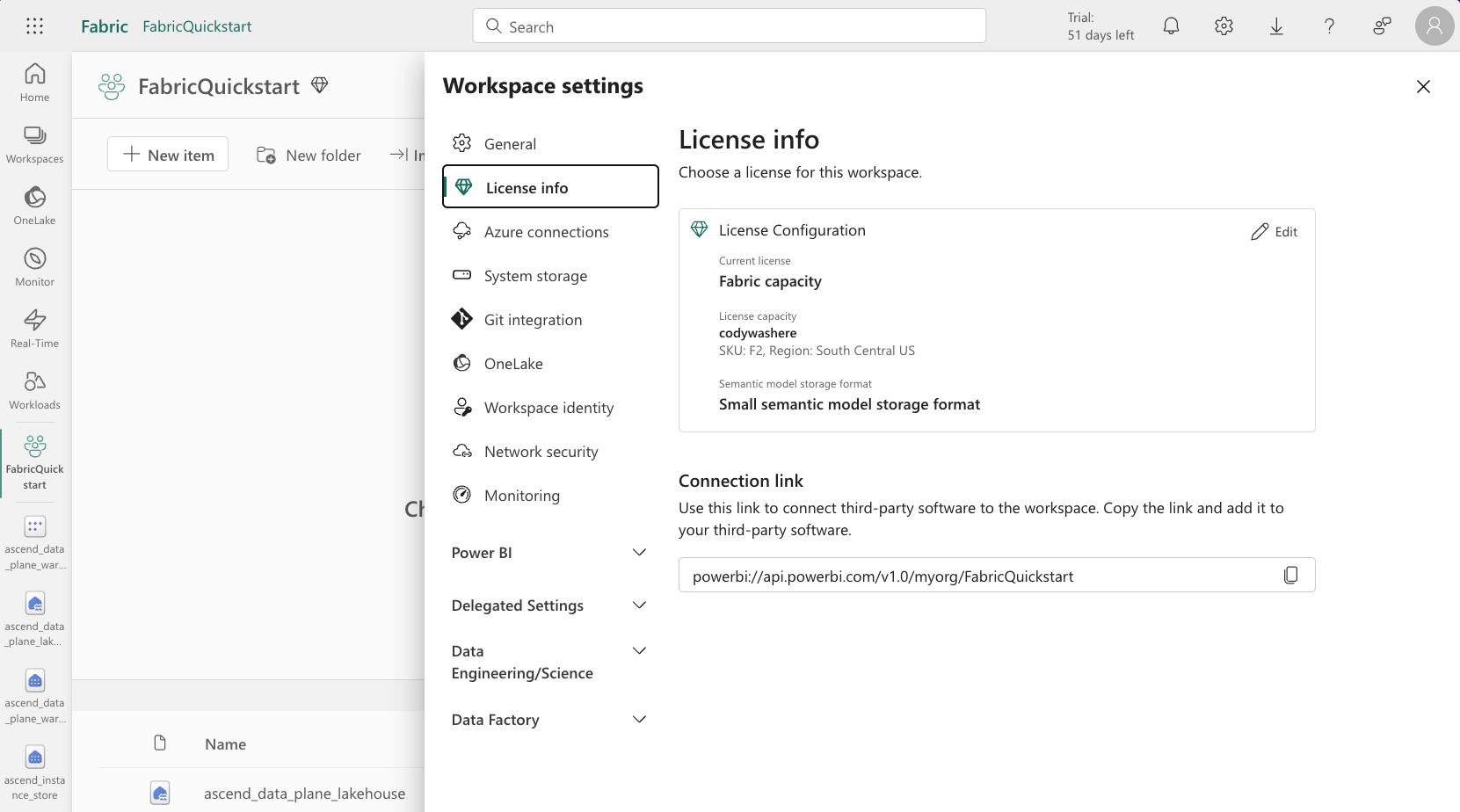Image resolution: width=1460 pixels, height=812 pixels.
Task: Select FabricQuickstart workspace in left rail
Action: point(35,462)
